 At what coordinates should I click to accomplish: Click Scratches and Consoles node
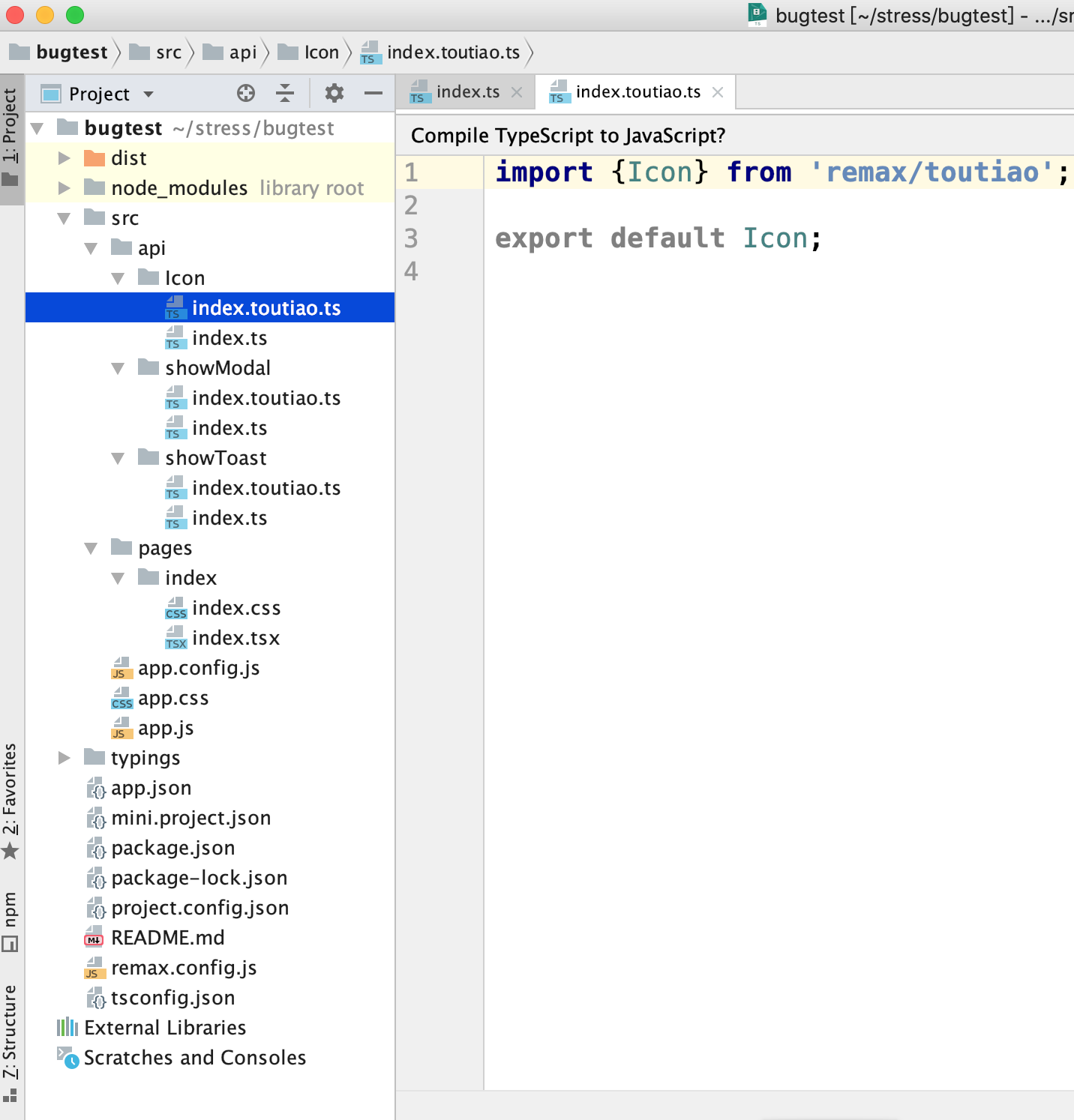pos(181,1058)
